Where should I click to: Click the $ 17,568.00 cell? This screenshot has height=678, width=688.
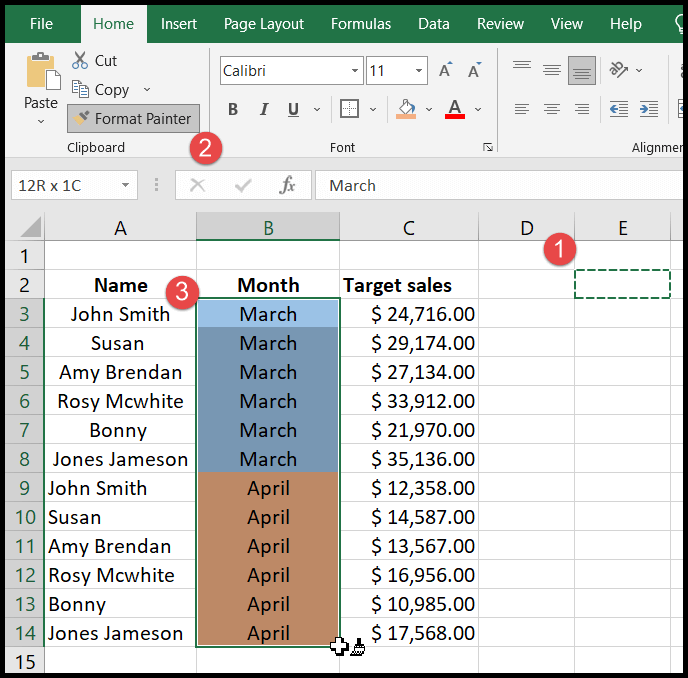coord(409,633)
